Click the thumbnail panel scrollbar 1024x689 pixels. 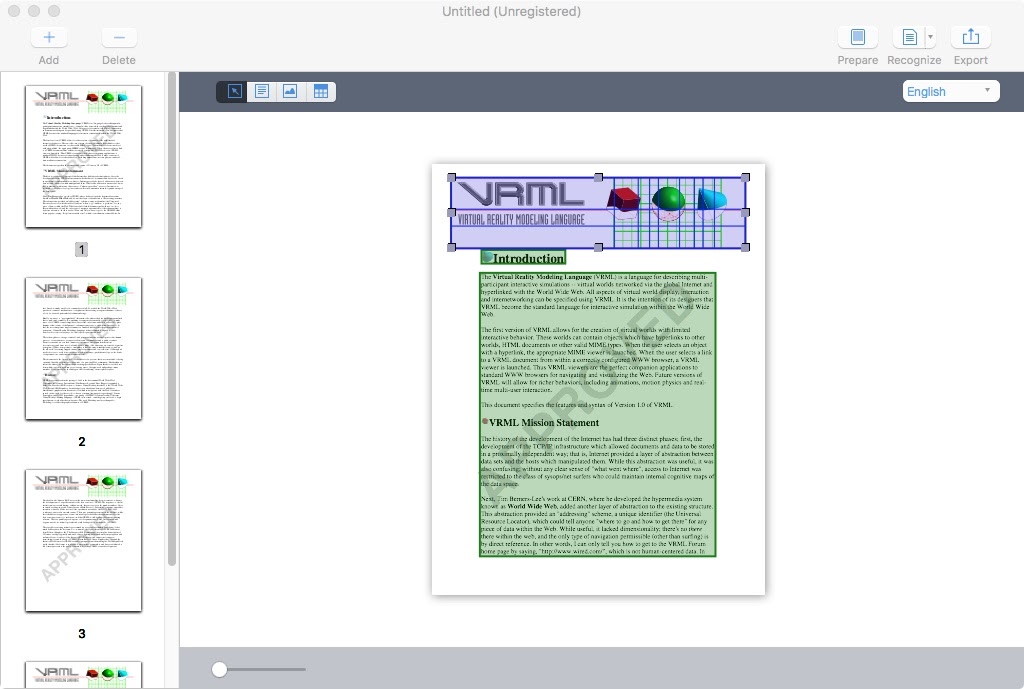[172, 319]
